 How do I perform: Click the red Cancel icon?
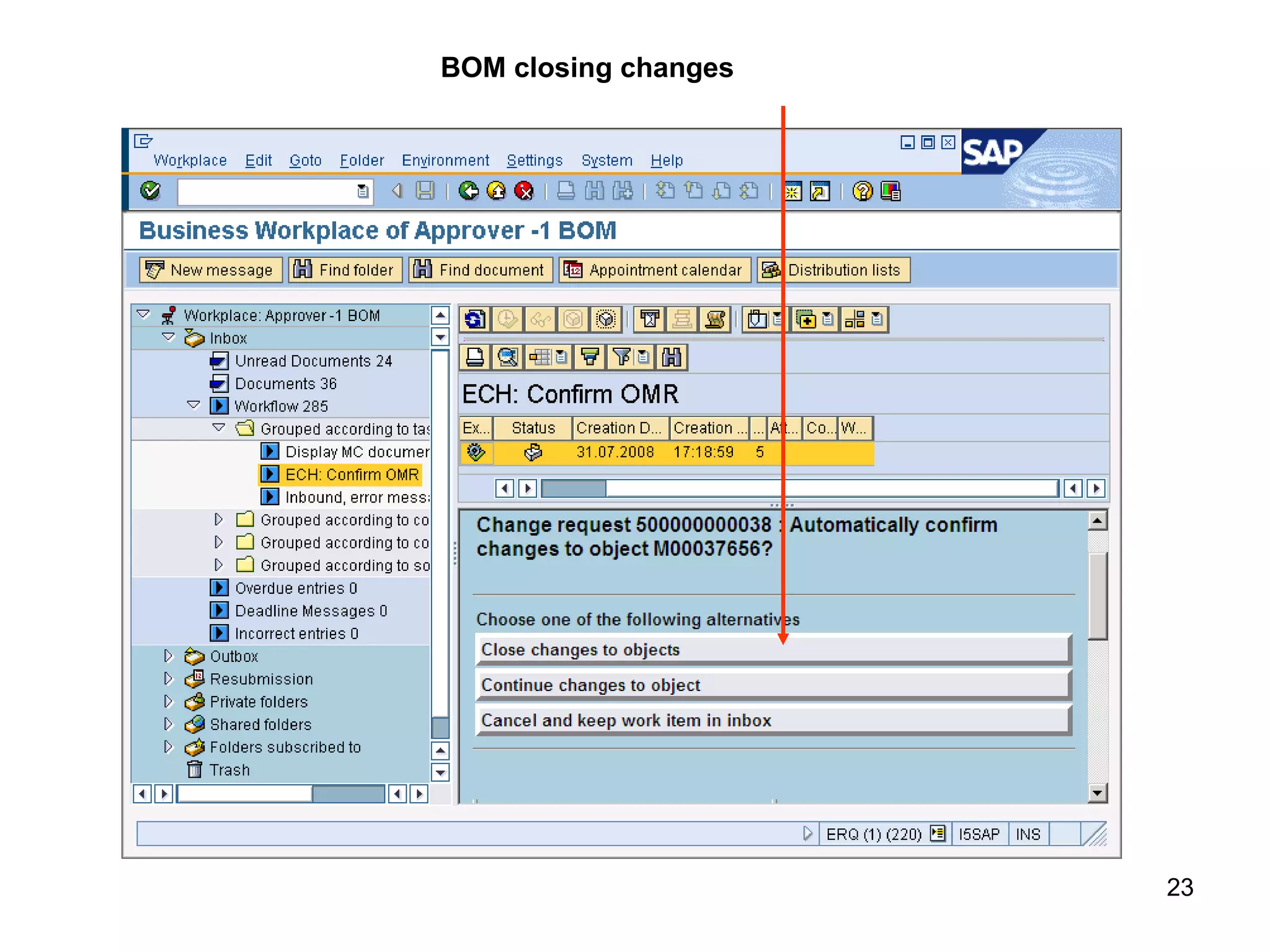point(524,191)
